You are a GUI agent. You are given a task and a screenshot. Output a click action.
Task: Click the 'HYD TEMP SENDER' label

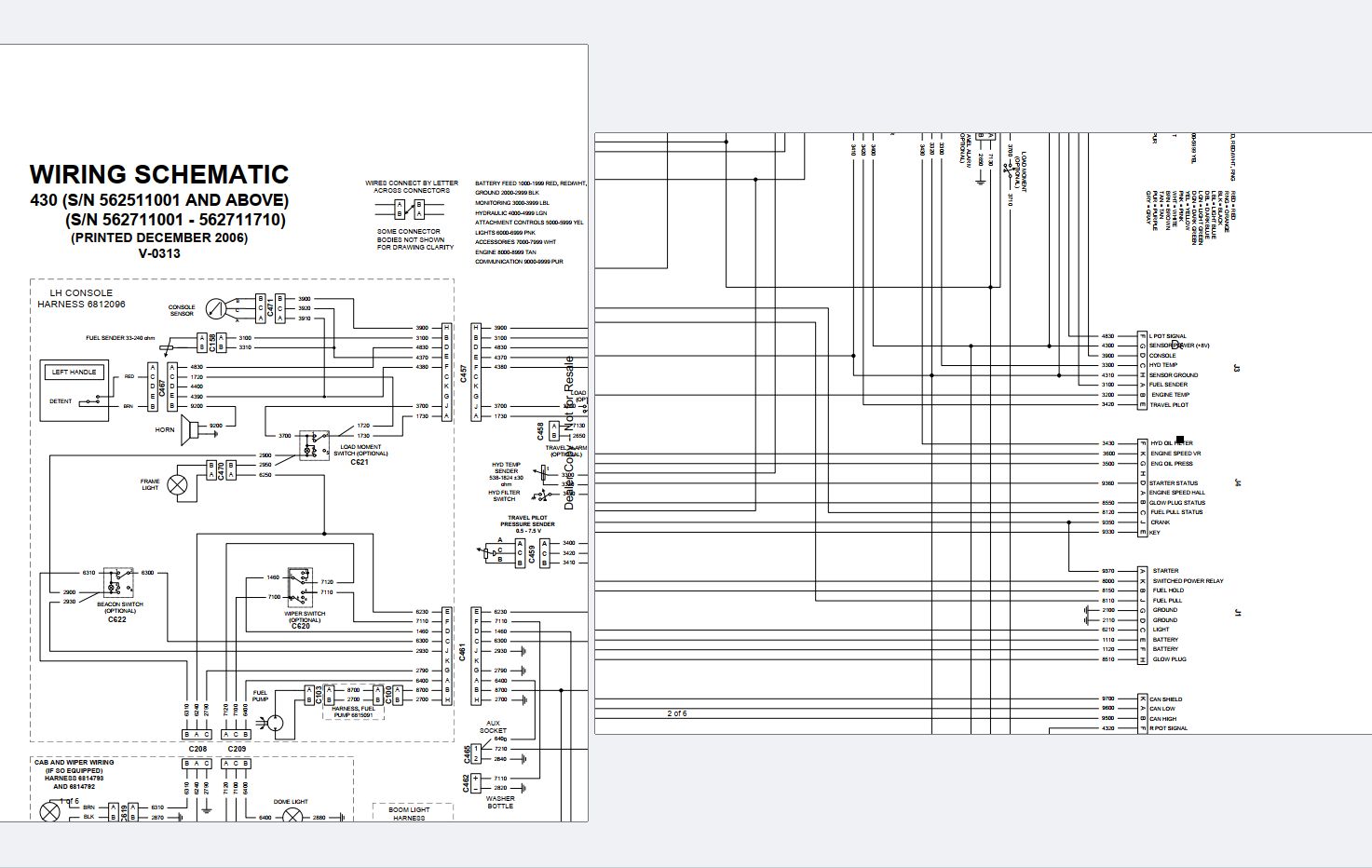(506, 468)
